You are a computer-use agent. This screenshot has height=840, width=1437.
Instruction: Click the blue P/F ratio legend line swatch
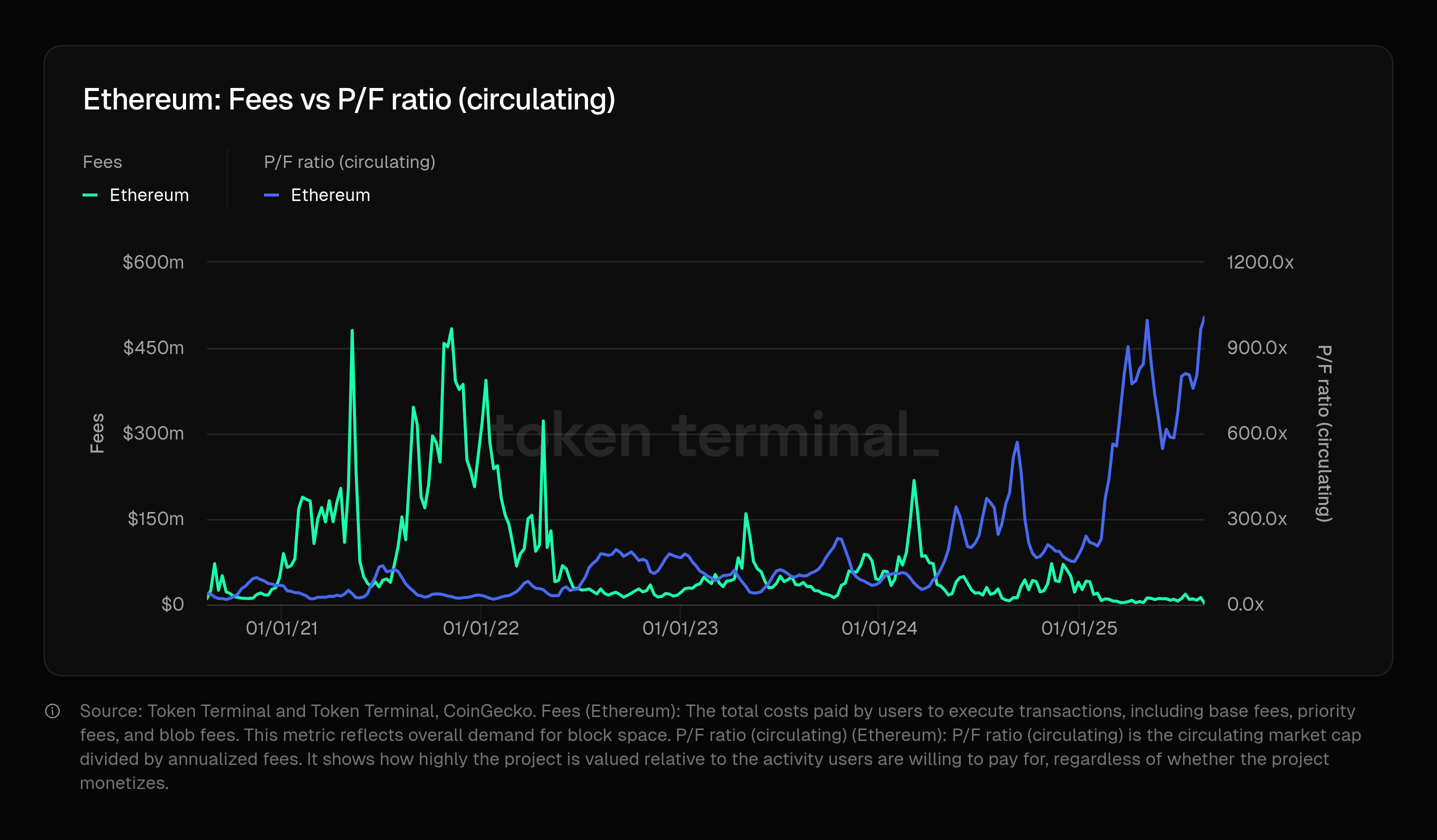[271, 195]
